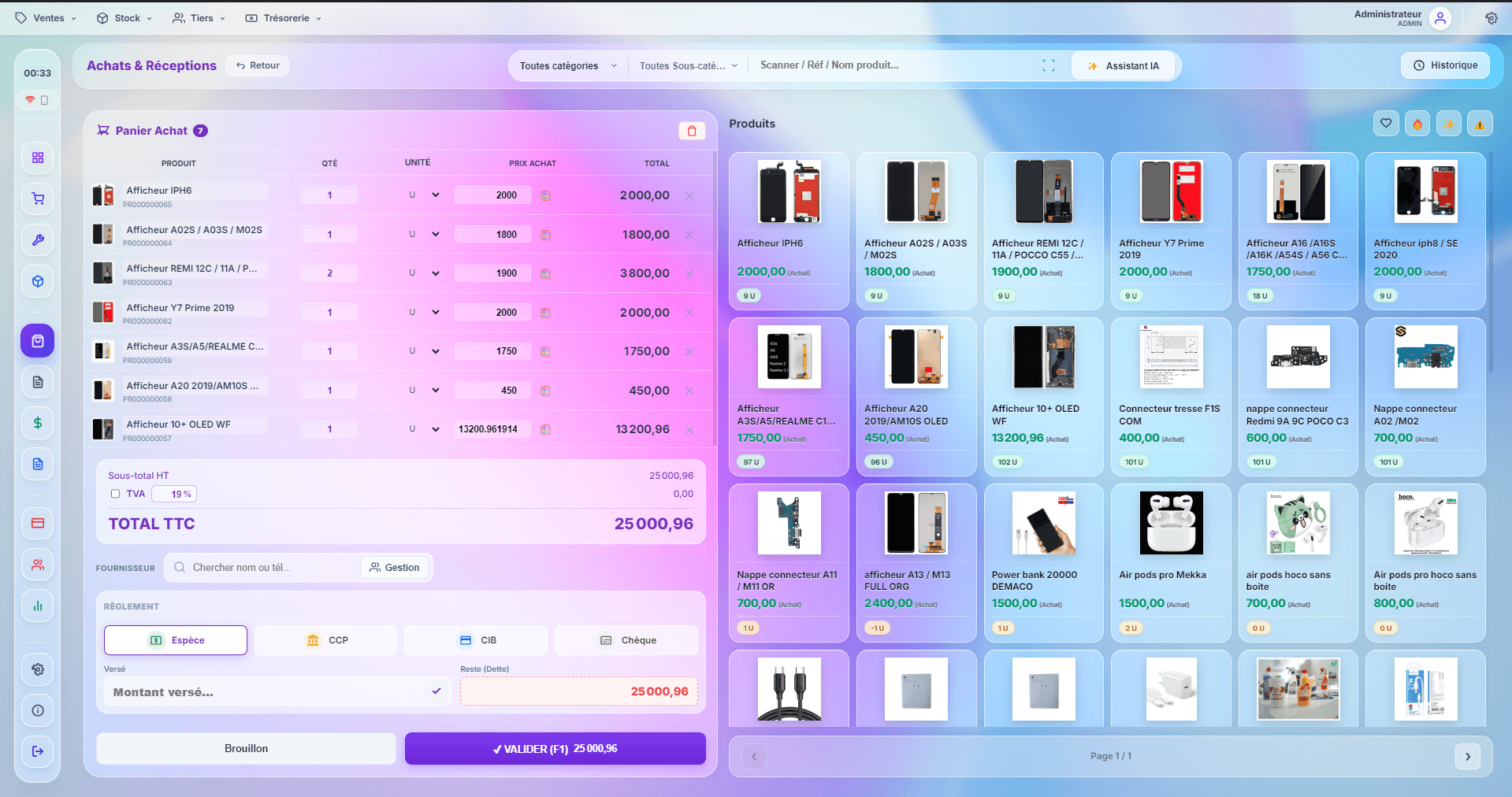1512x797 pixels.
Task: Expand the Toutes Sous-catégories dropdown
Action: click(687, 65)
